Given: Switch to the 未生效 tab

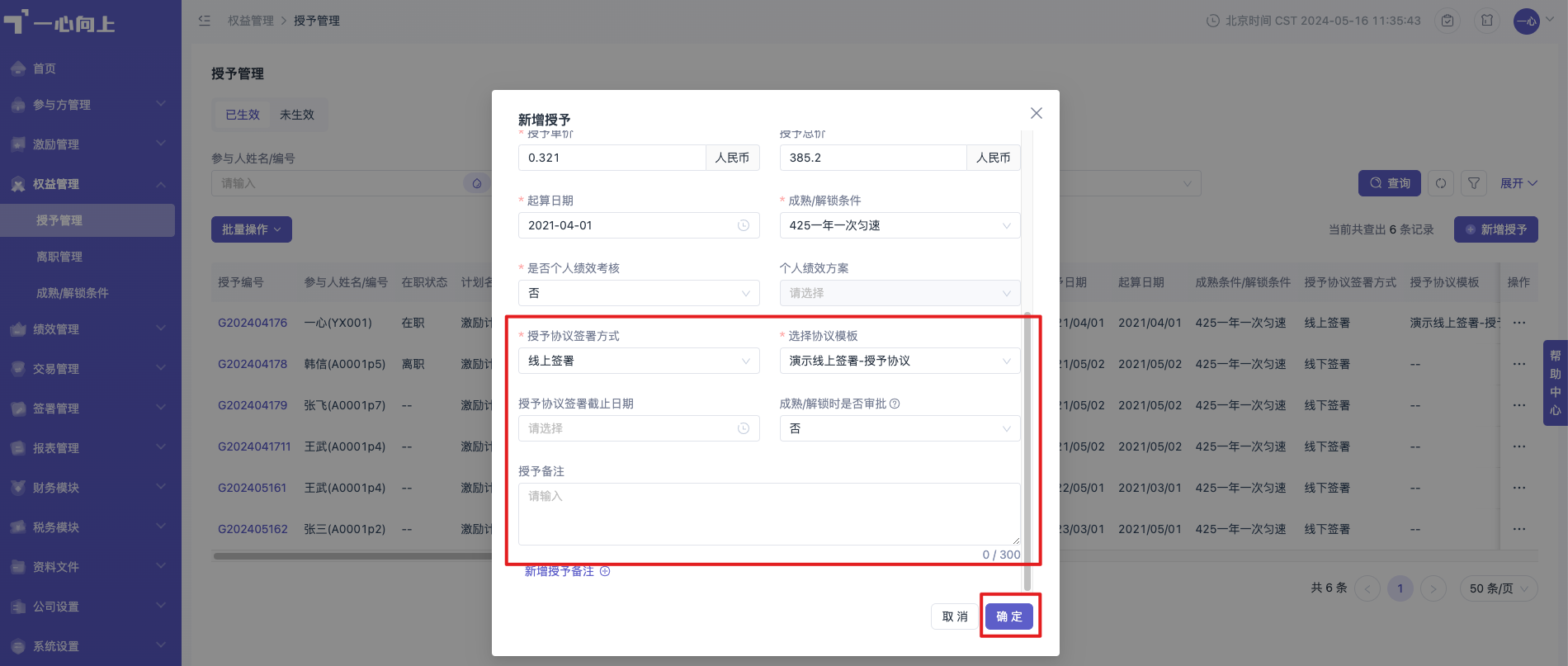Looking at the screenshot, I should point(297,115).
